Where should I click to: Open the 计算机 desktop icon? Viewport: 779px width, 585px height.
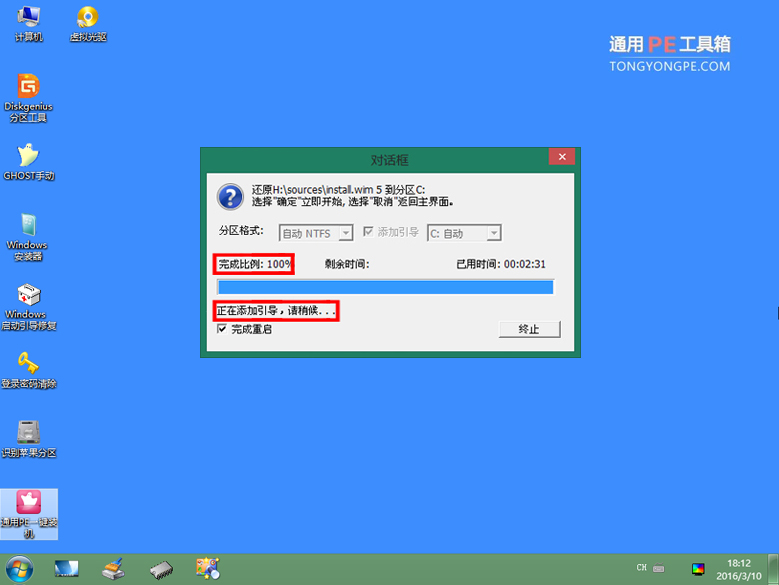[28, 24]
